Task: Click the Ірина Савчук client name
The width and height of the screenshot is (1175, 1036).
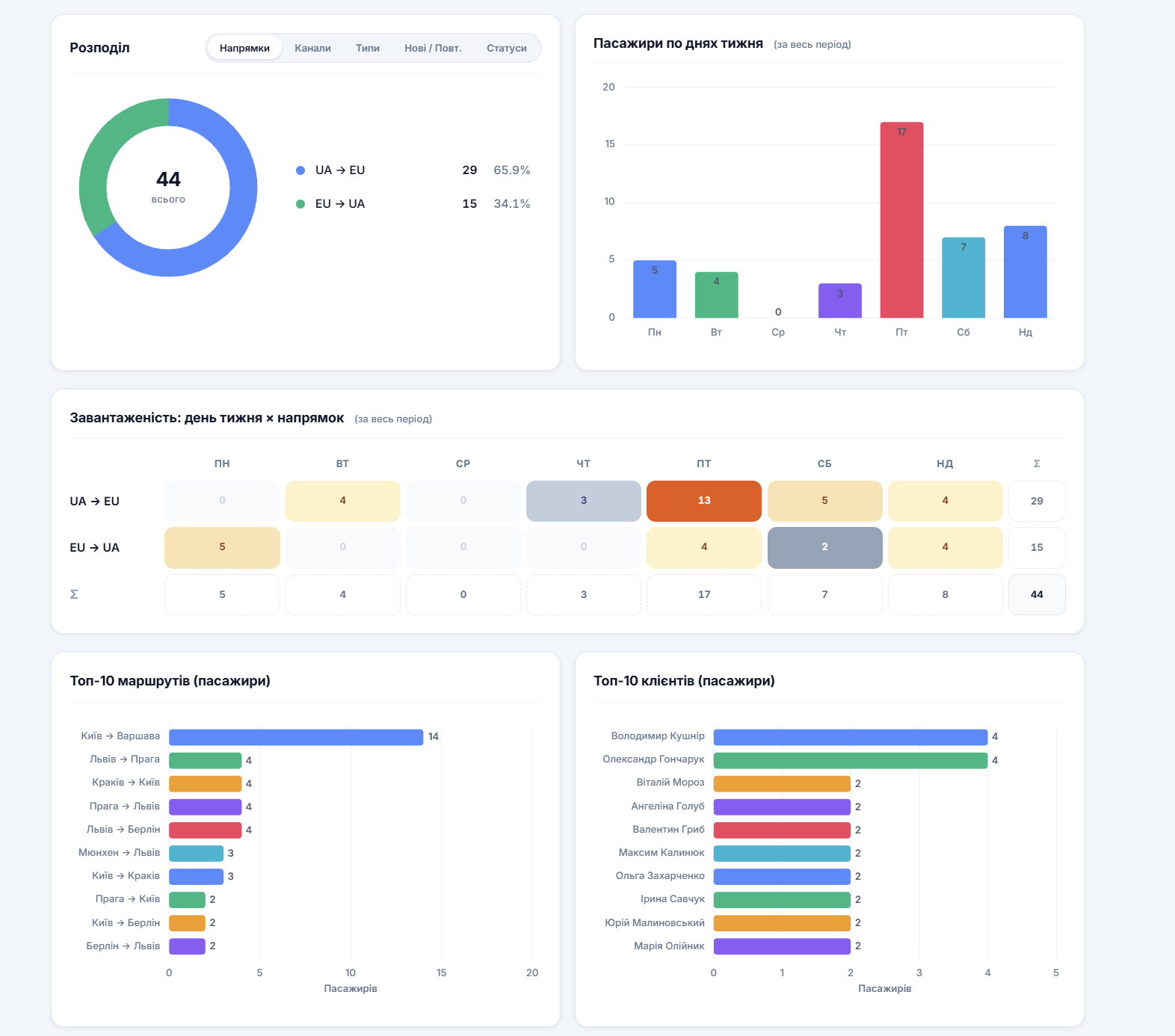Action: point(673,899)
